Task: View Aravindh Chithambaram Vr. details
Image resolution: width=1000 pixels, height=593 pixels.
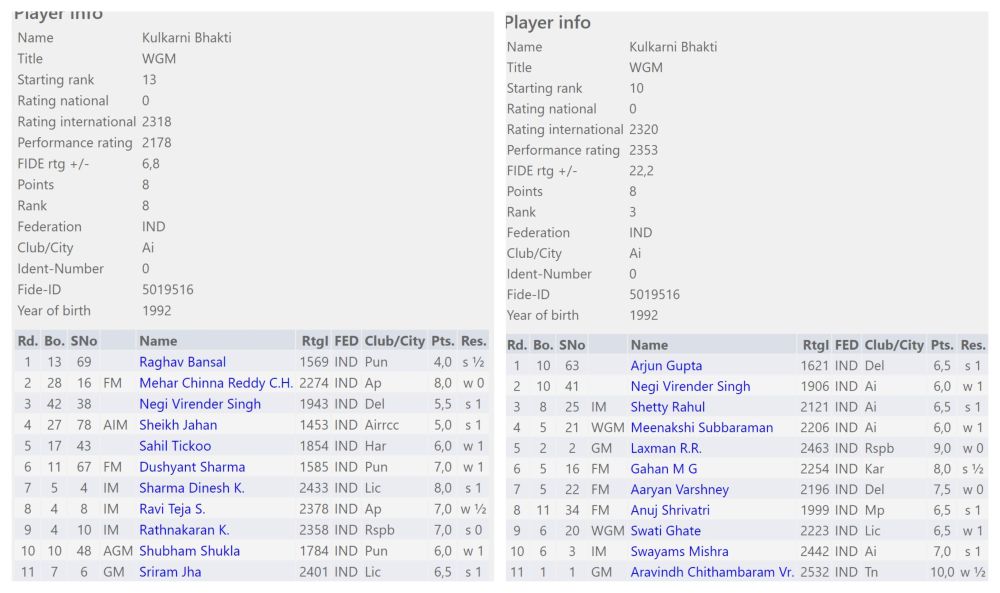Action: (x=712, y=572)
